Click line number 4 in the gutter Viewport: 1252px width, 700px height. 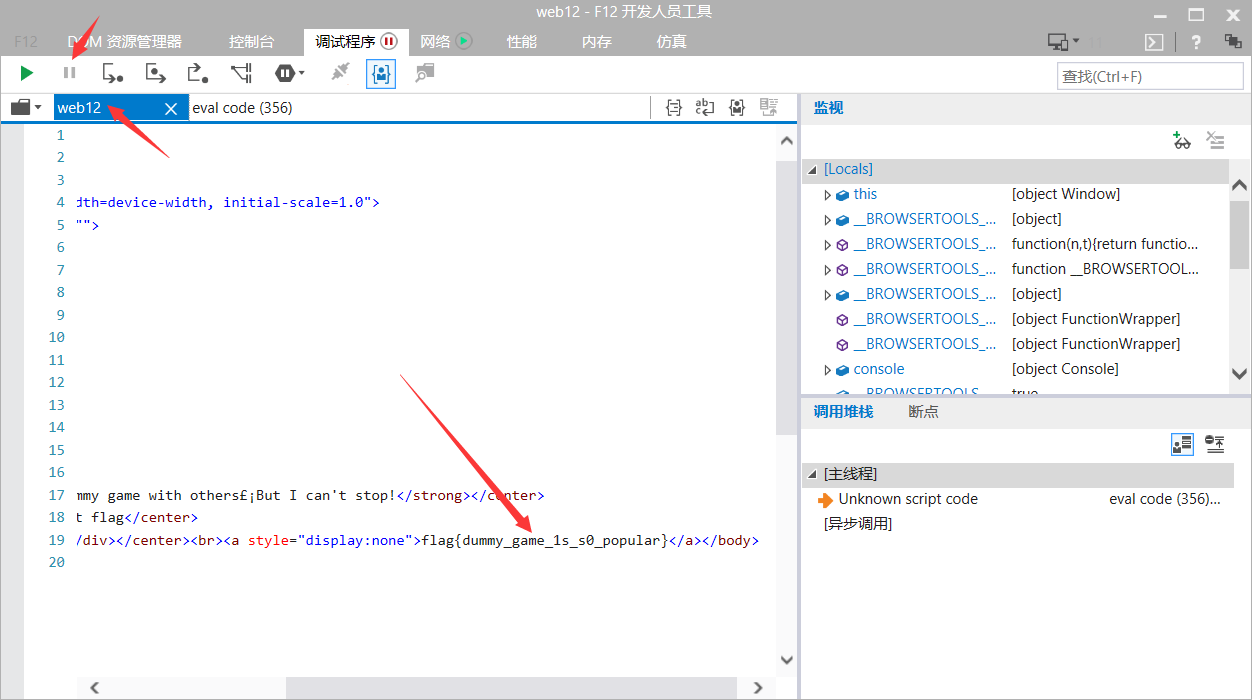[x=60, y=202]
